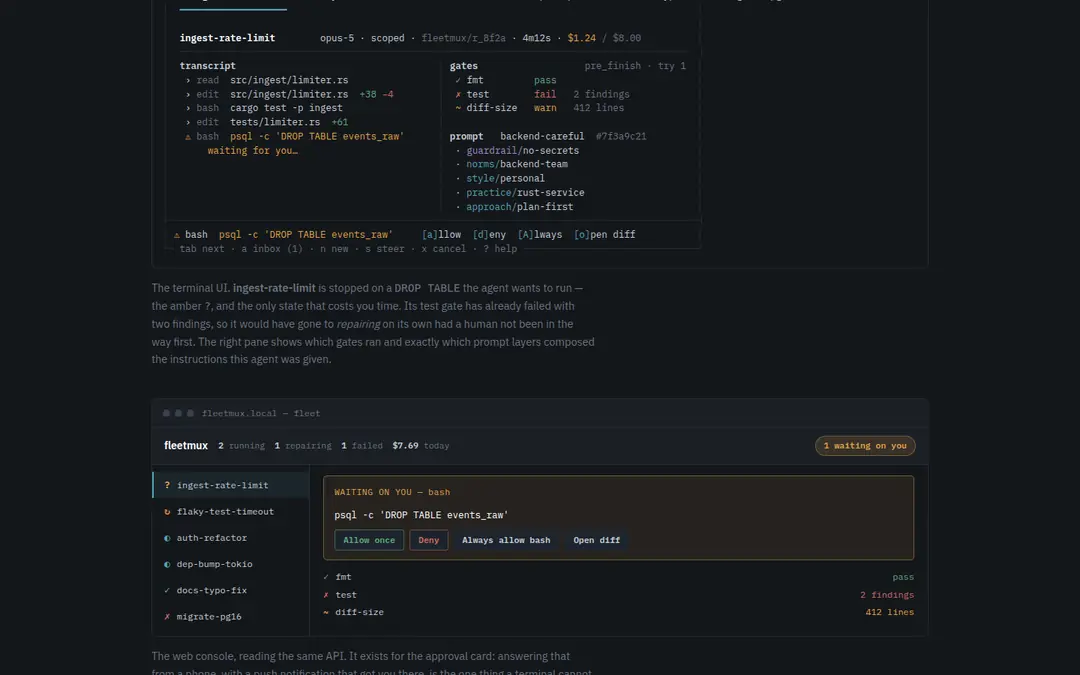This screenshot has height=675, width=1080.
Task: Click the '$7.69 today' spend total
Action: point(421,446)
